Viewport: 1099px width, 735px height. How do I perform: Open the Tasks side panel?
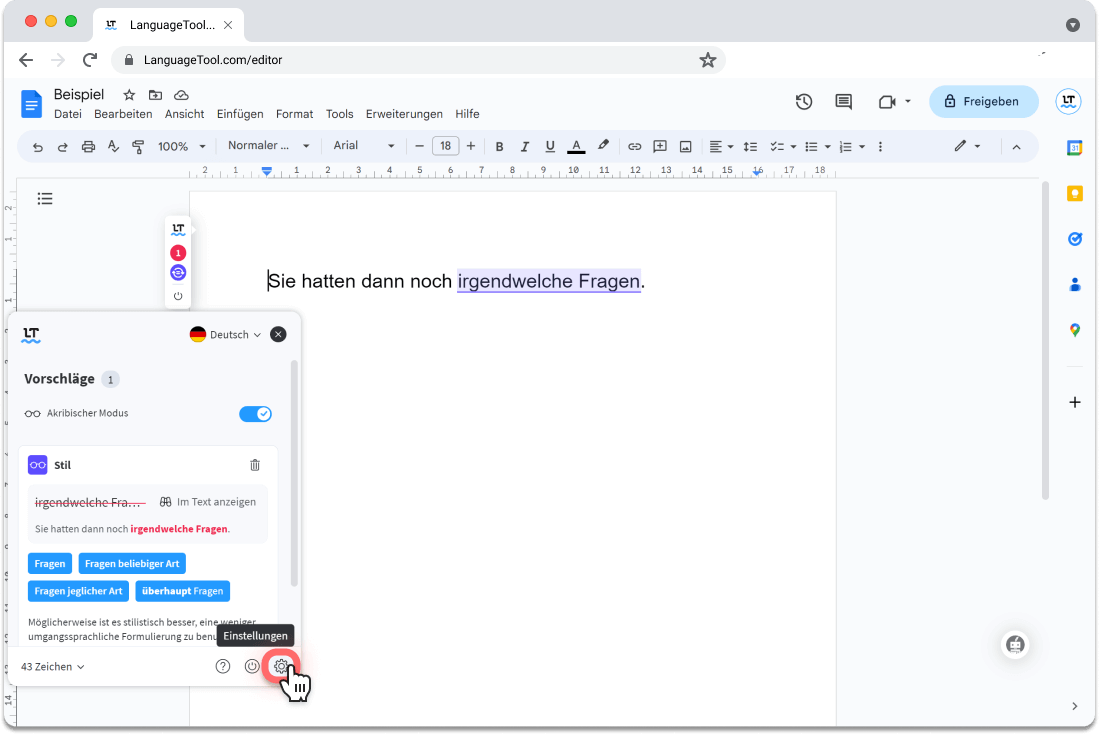pos(1074,239)
